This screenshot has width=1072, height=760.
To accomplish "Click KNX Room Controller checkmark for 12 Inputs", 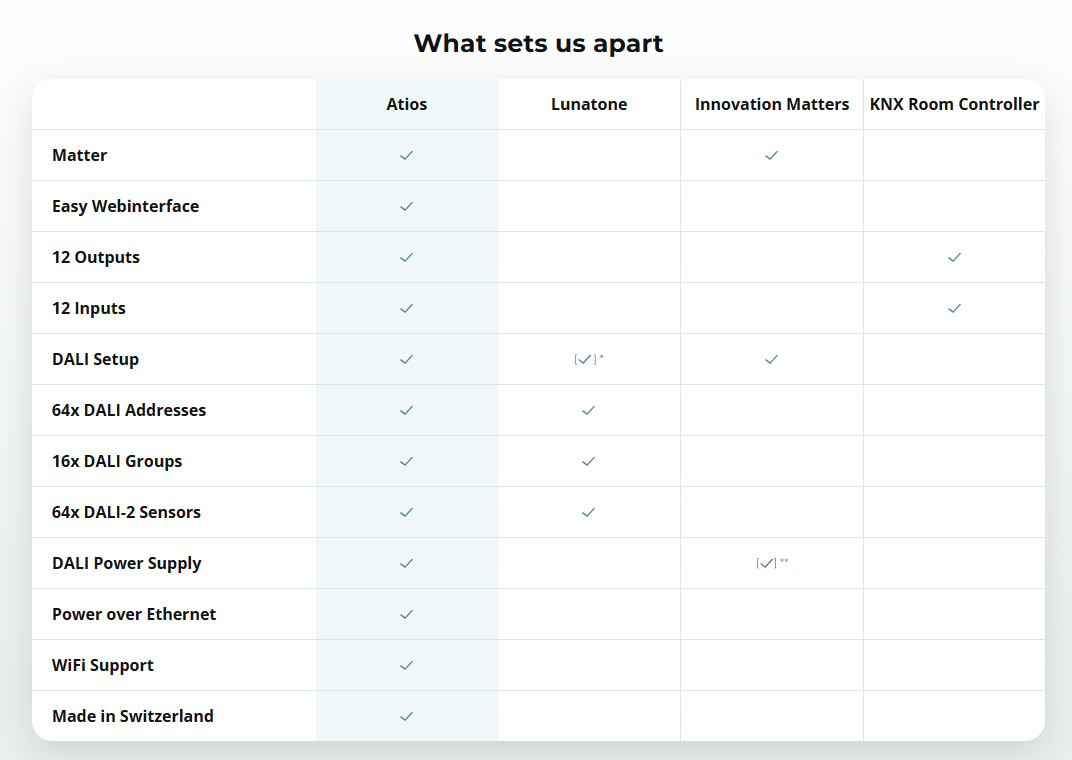I will 954,308.
